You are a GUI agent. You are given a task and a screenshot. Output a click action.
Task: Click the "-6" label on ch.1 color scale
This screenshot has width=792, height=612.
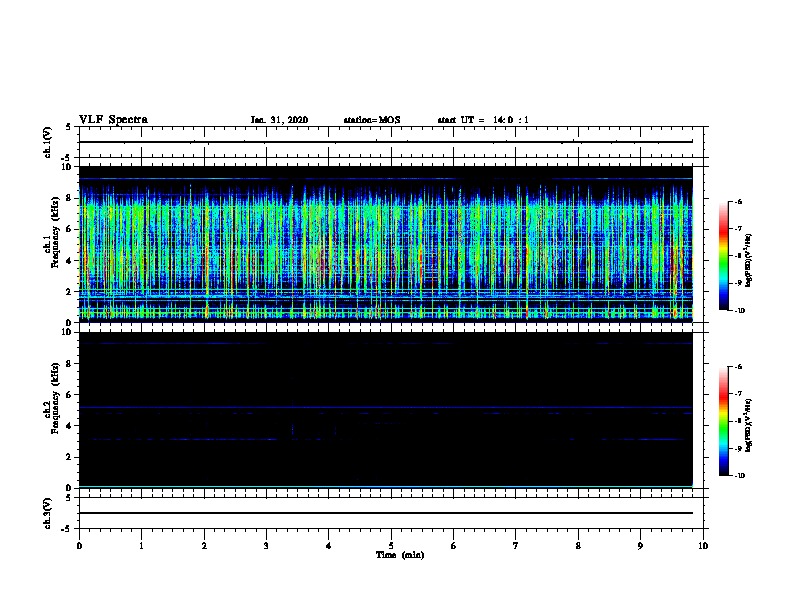pos(738,201)
